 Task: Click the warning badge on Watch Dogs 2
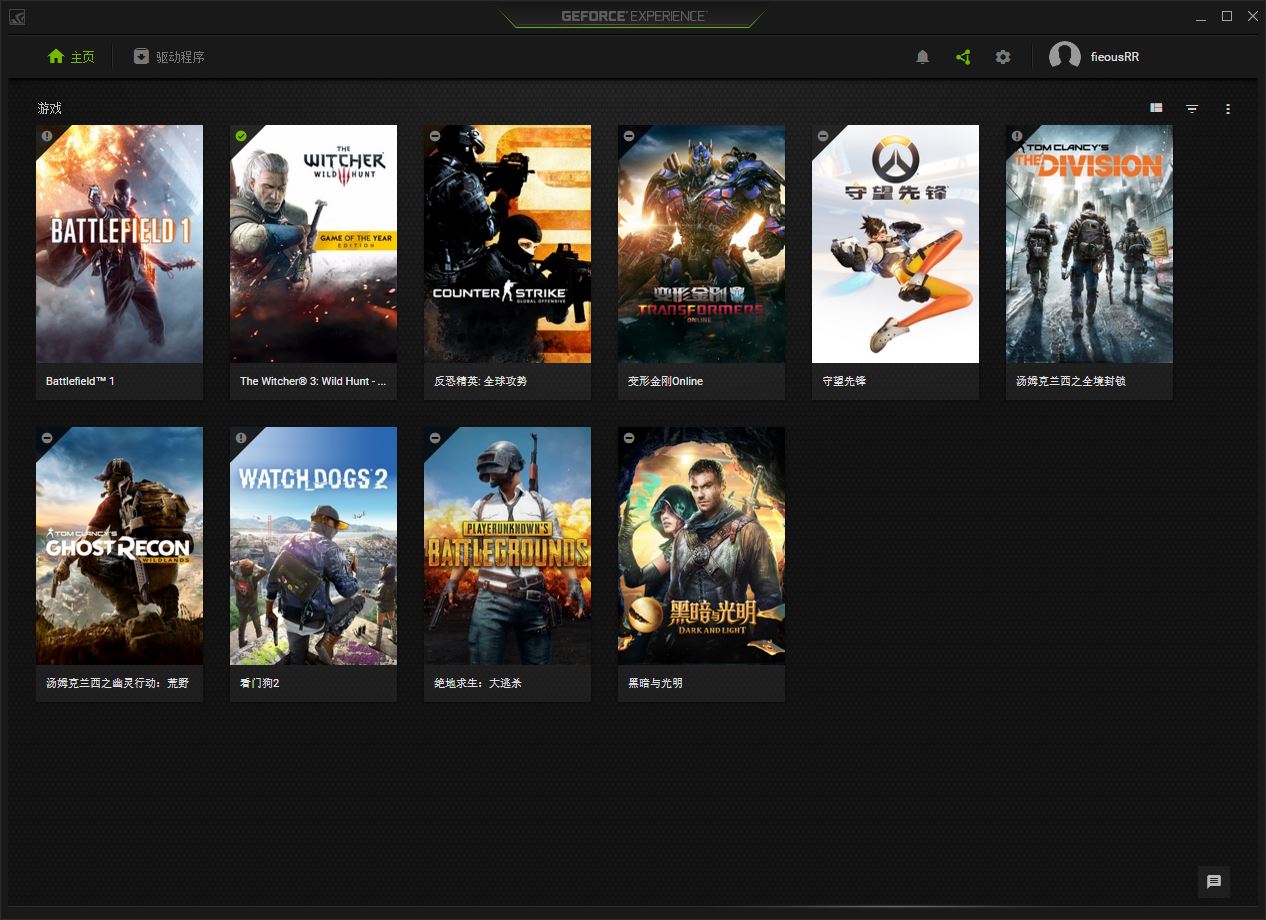[240, 437]
